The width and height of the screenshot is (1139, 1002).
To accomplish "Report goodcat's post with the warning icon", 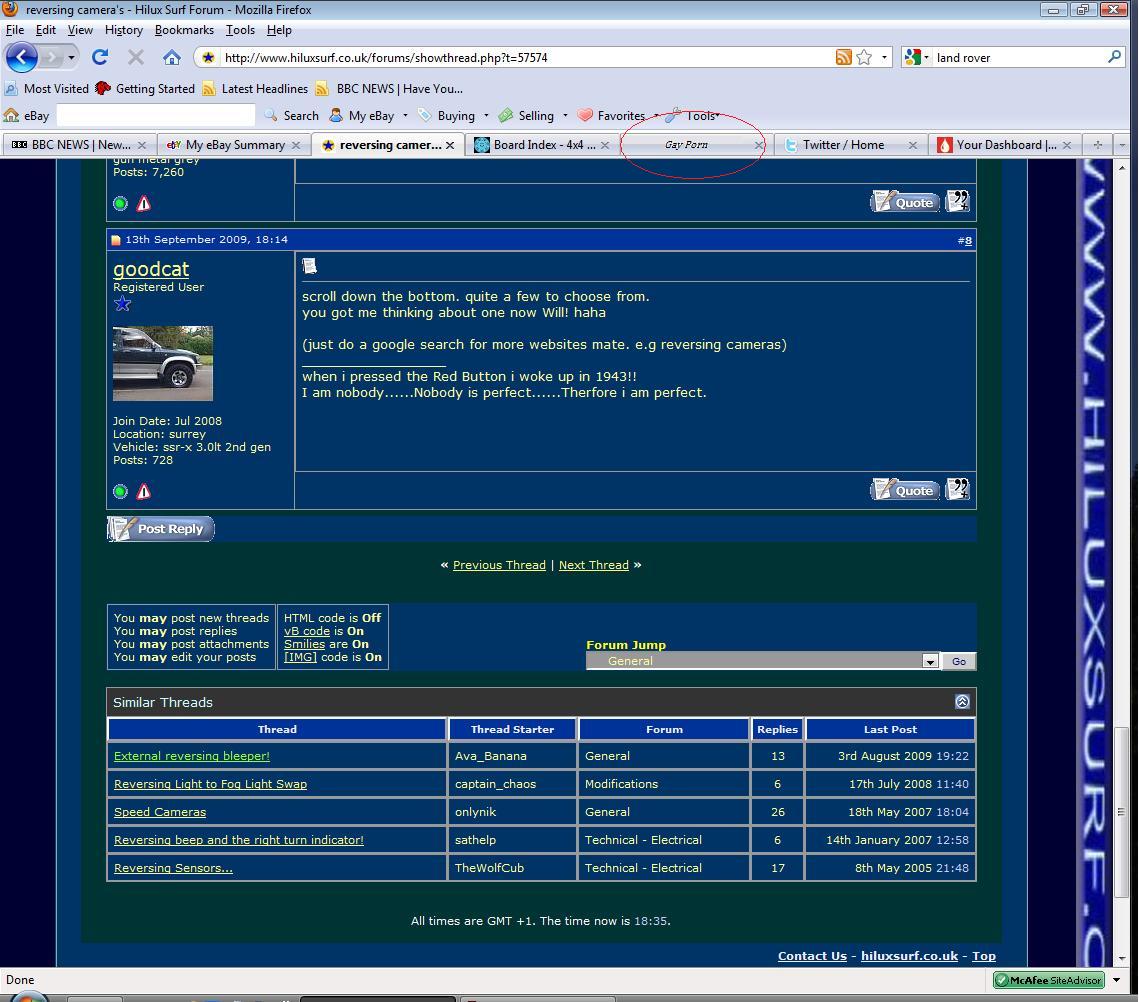I will 143,491.
